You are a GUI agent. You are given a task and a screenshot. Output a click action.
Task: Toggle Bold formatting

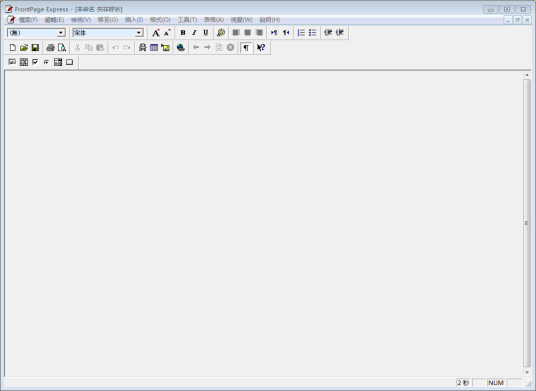pos(183,33)
